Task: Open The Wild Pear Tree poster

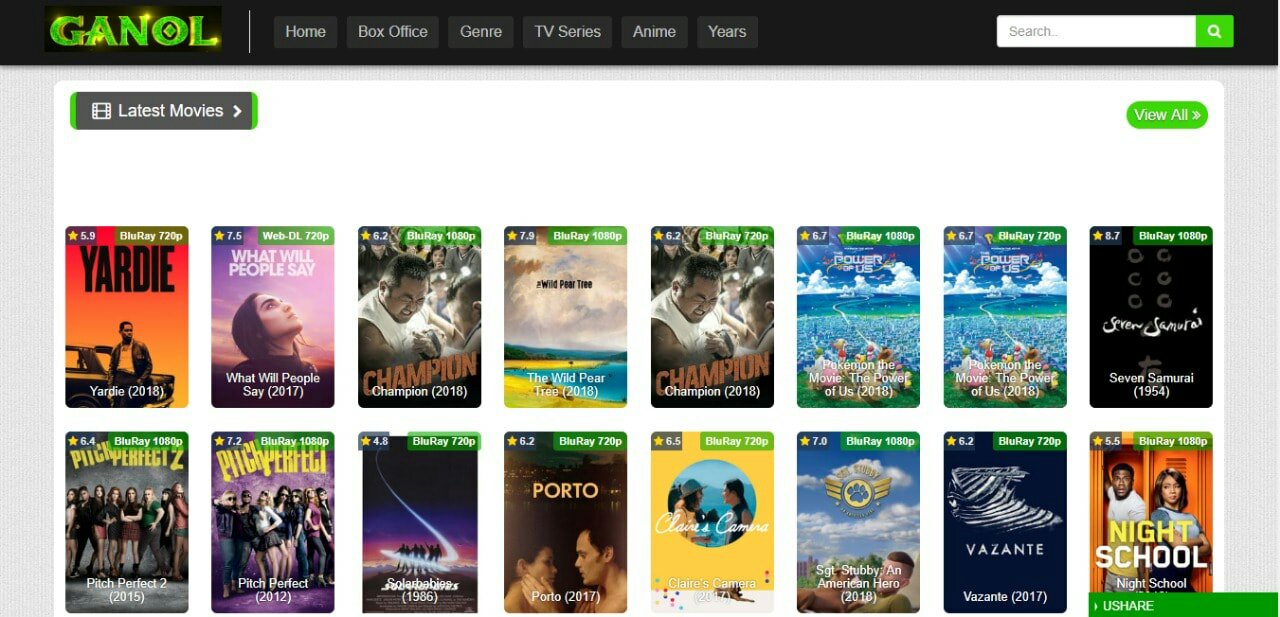Action: (566, 317)
